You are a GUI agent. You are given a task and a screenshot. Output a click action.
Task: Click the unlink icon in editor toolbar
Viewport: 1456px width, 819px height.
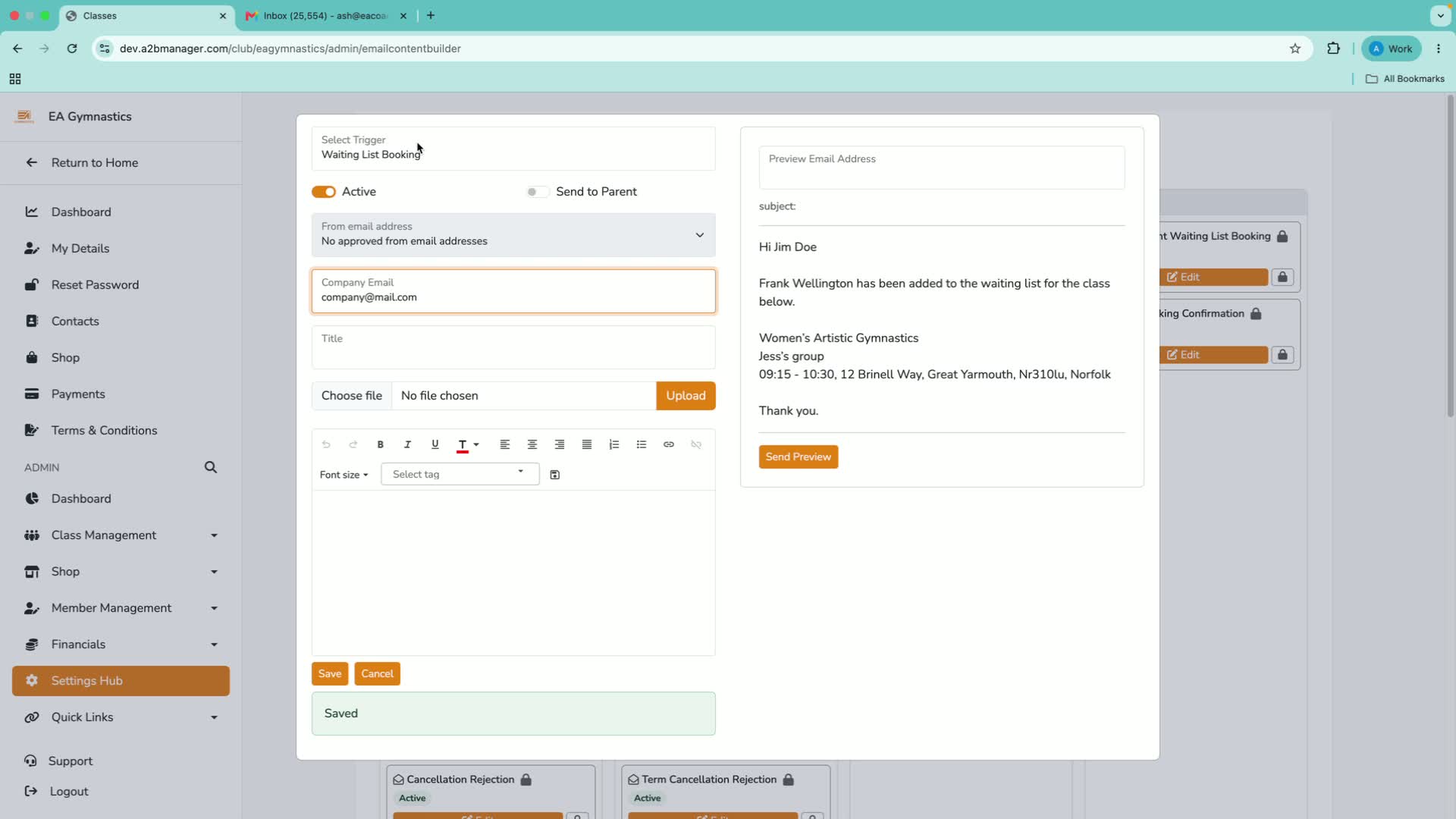coord(696,444)
